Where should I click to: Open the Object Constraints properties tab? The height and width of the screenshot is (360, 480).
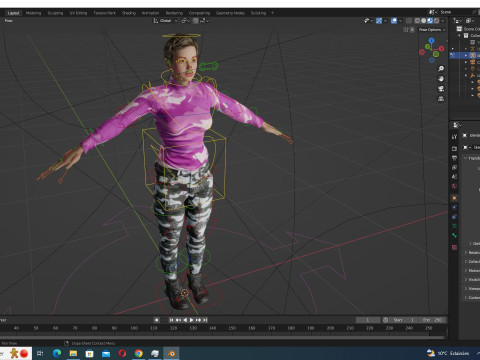click(x=454, y=217)
